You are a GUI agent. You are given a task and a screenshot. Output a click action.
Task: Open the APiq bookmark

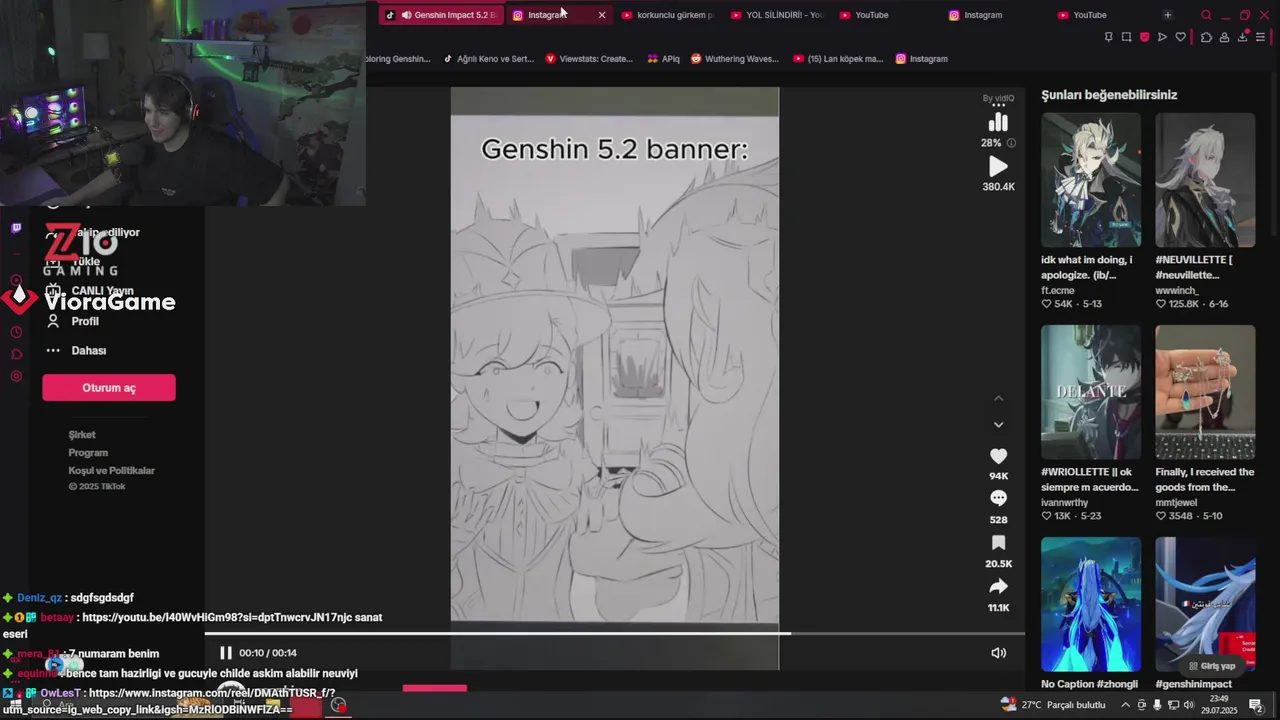[663, 59]
